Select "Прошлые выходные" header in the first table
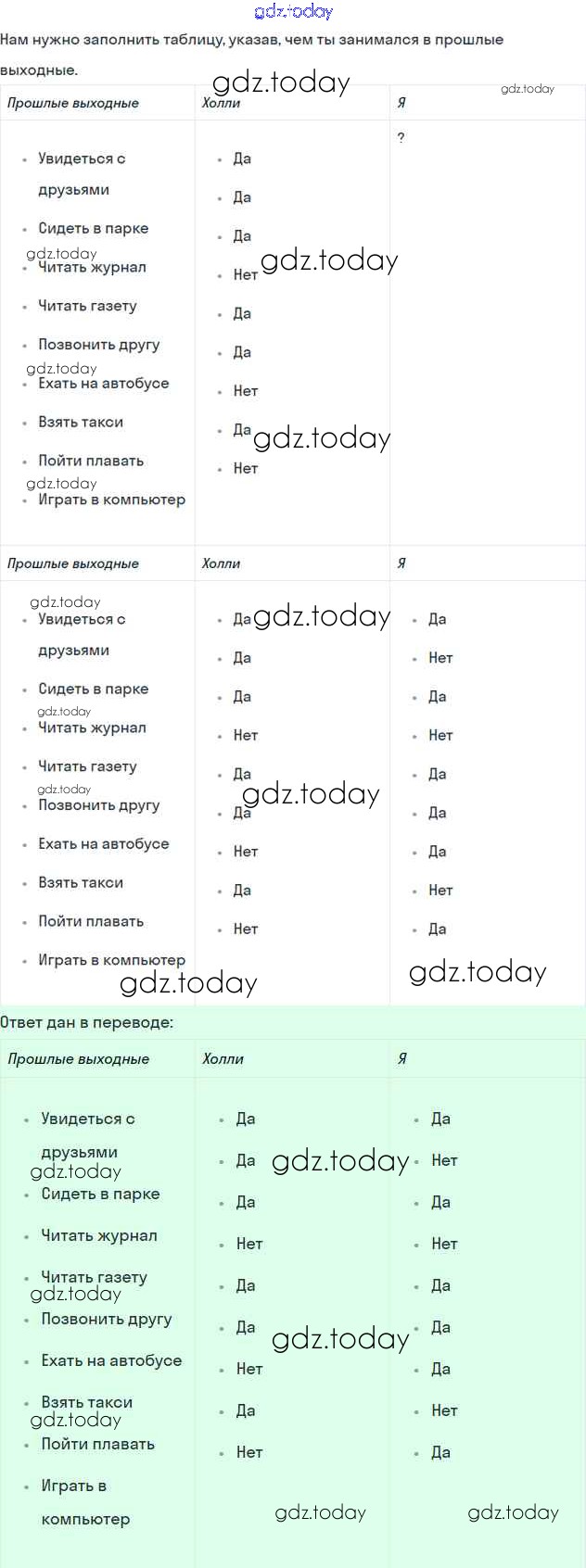The image size is (586, 1568). (73, 103)
